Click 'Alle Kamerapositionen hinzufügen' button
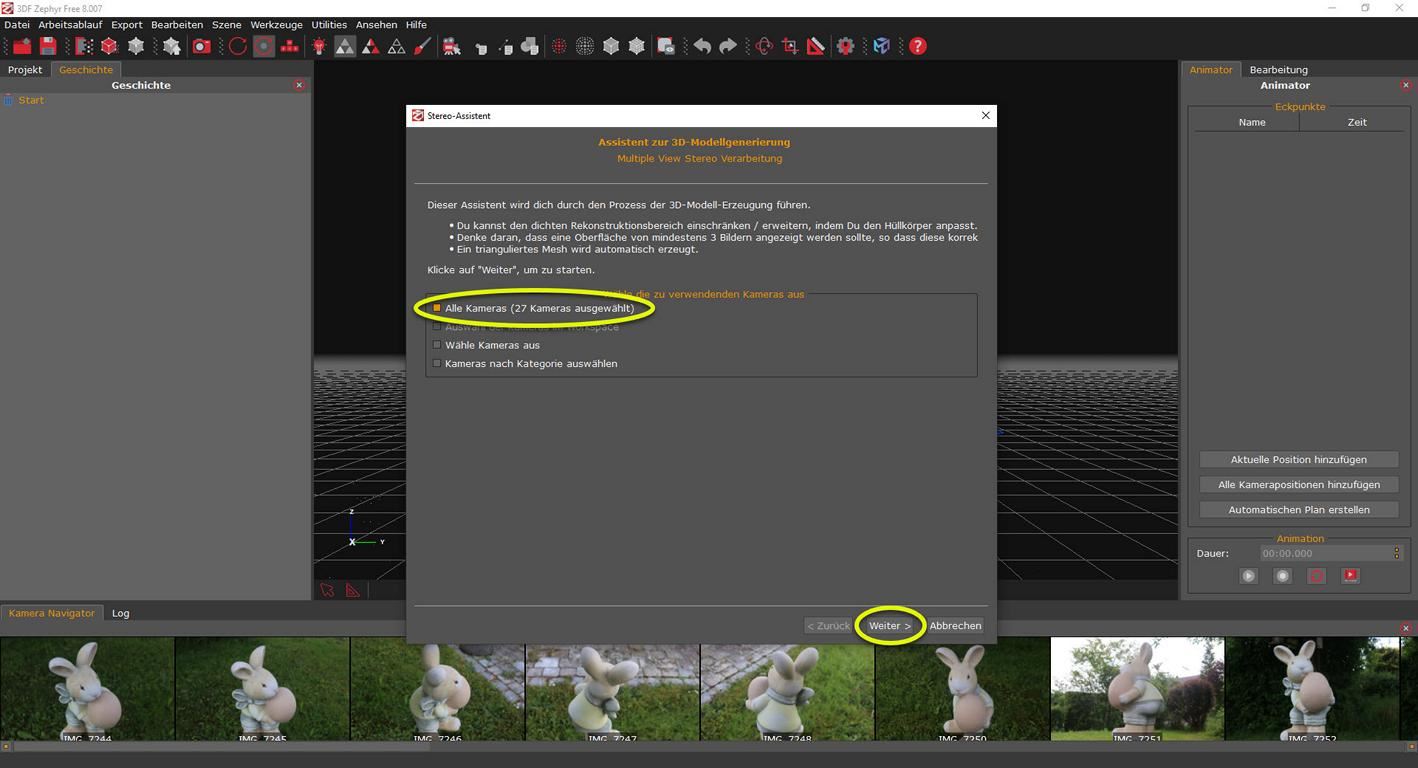The height and width of the screenshot is (768, 1418). click(1298, 485)
